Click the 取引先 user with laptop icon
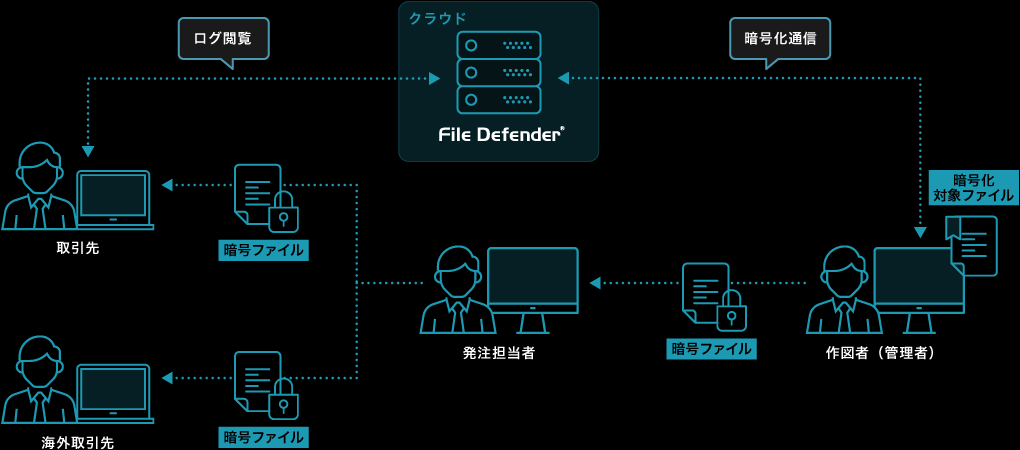 78,187
